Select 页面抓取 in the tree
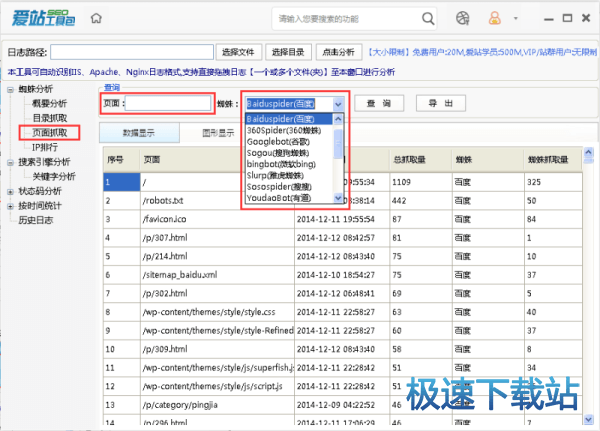 (x=49, y=132)
